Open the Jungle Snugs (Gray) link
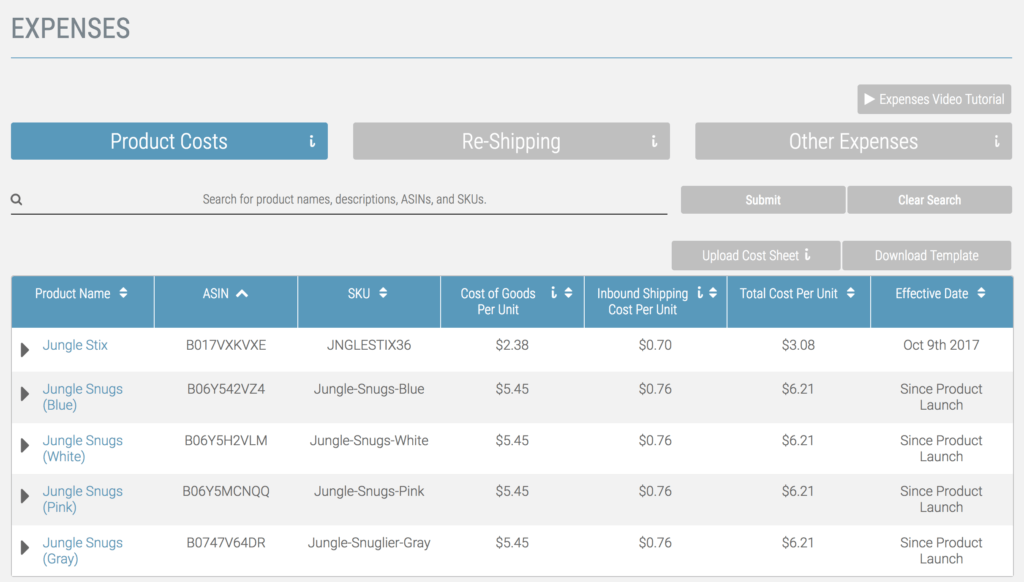The width and height of the screenshot is (1024, 582). pyautogui.click(x=82, y=550)
